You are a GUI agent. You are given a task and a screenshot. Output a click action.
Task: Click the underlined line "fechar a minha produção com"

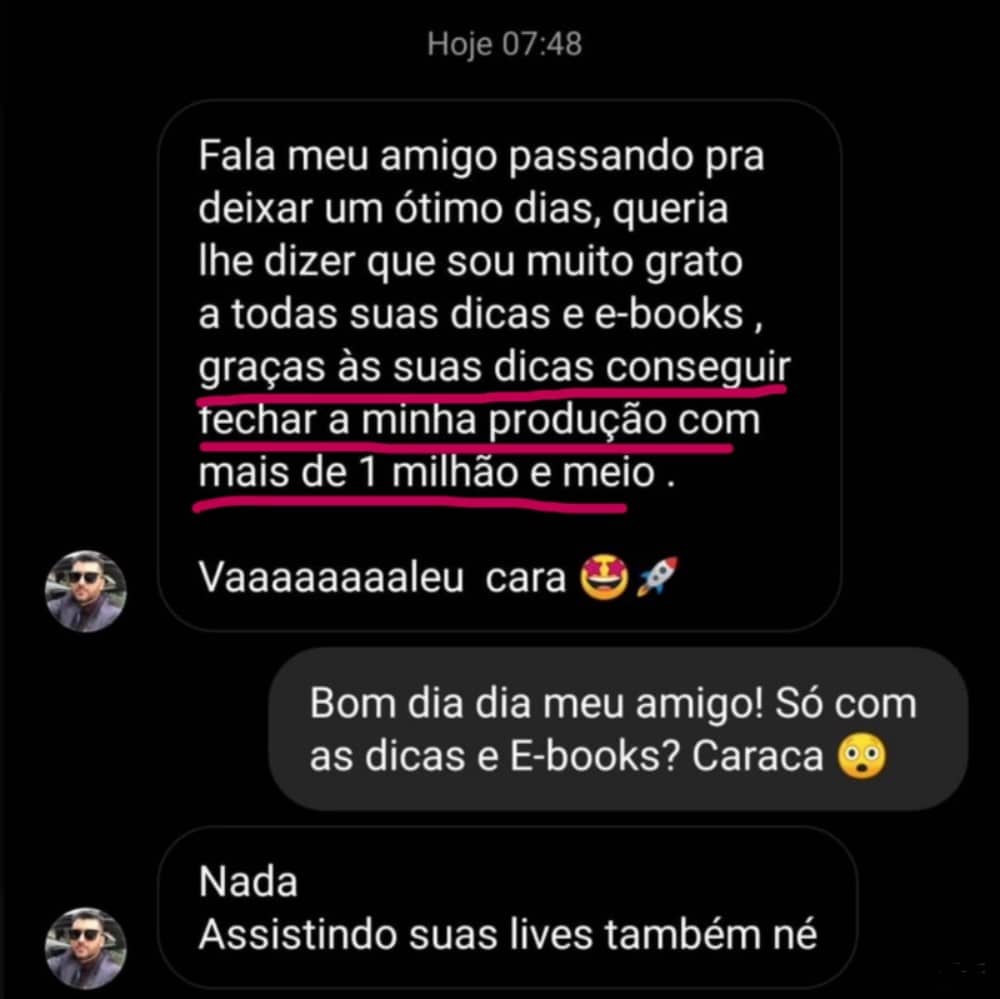(x=480, y=420)
